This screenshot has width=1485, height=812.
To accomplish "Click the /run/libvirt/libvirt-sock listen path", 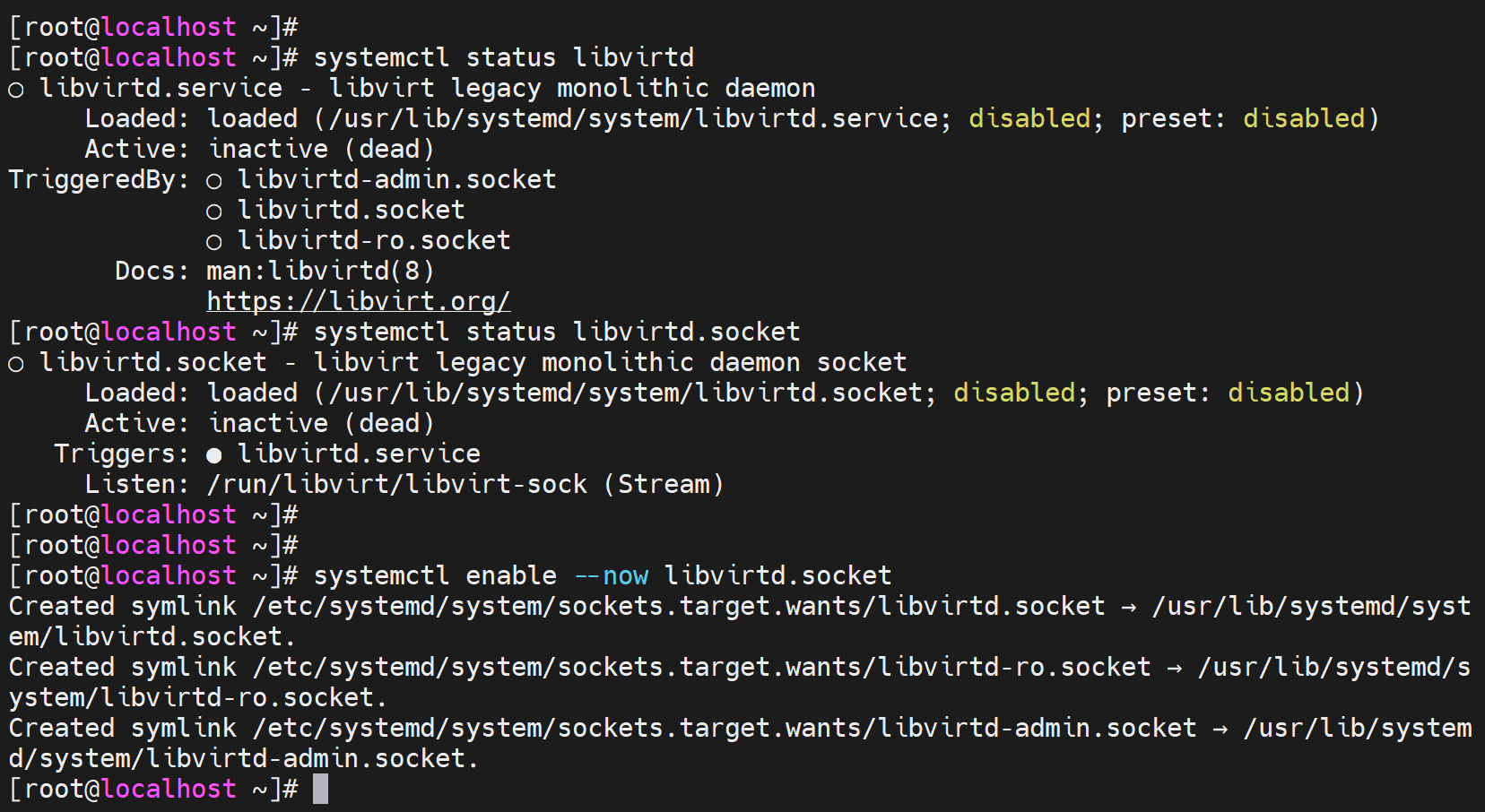I will (x=396, y=484).
